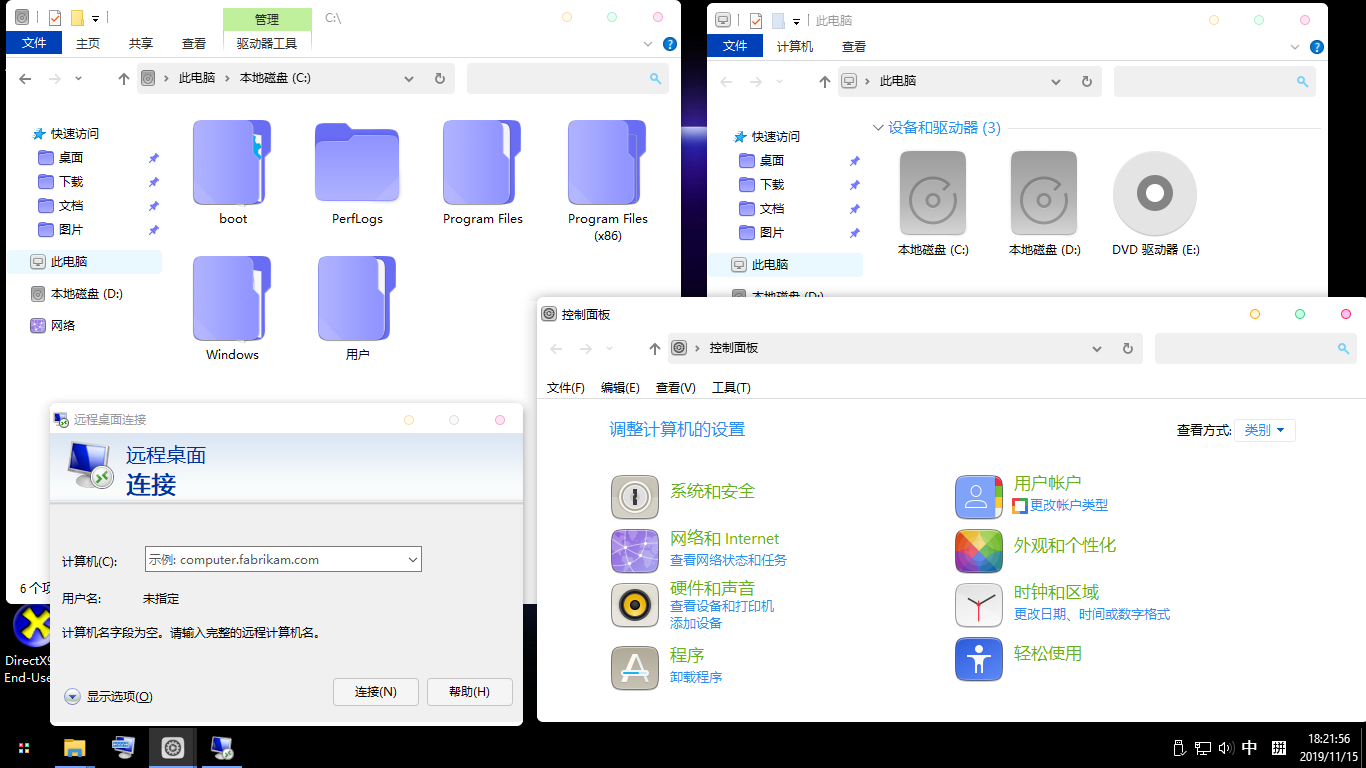Image resolution: width=1366 pixels, height=768 pixels.
Task: Click the 时钟和区域 clock icon
Action: click(978, 605)
